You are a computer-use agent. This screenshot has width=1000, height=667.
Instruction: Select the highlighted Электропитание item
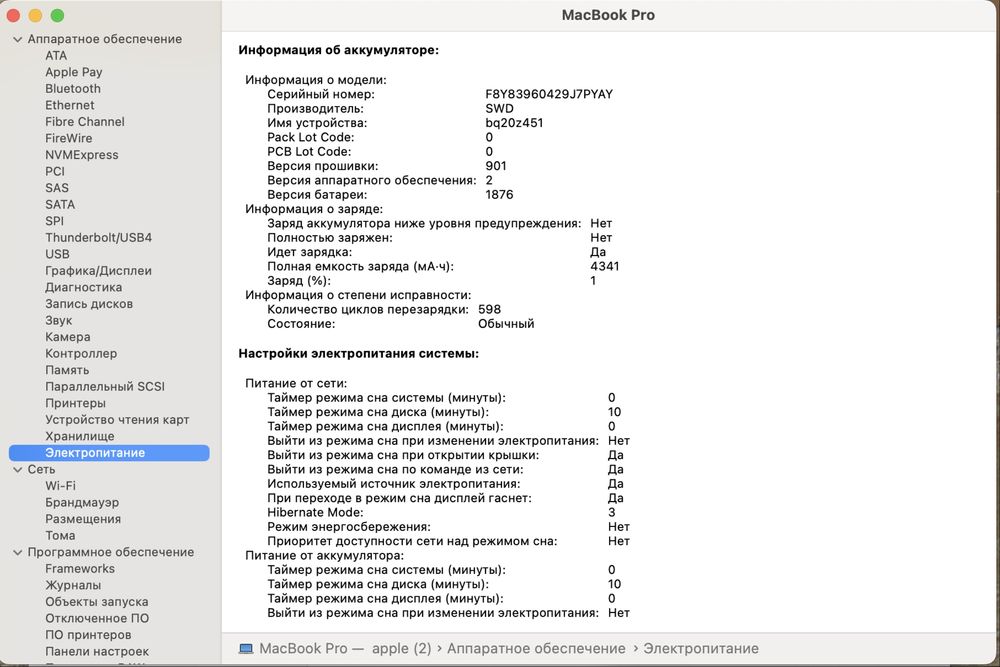pos(109,453)
